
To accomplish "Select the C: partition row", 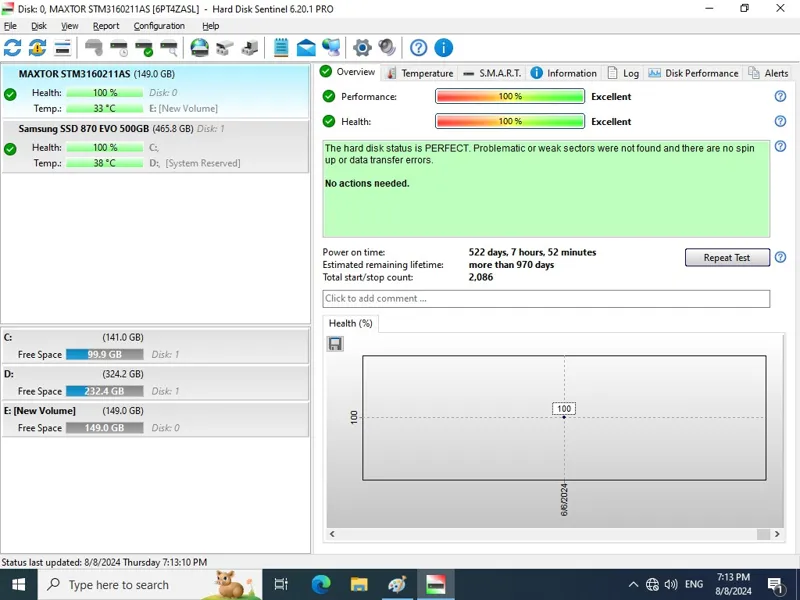I will [x=156, y=346].
